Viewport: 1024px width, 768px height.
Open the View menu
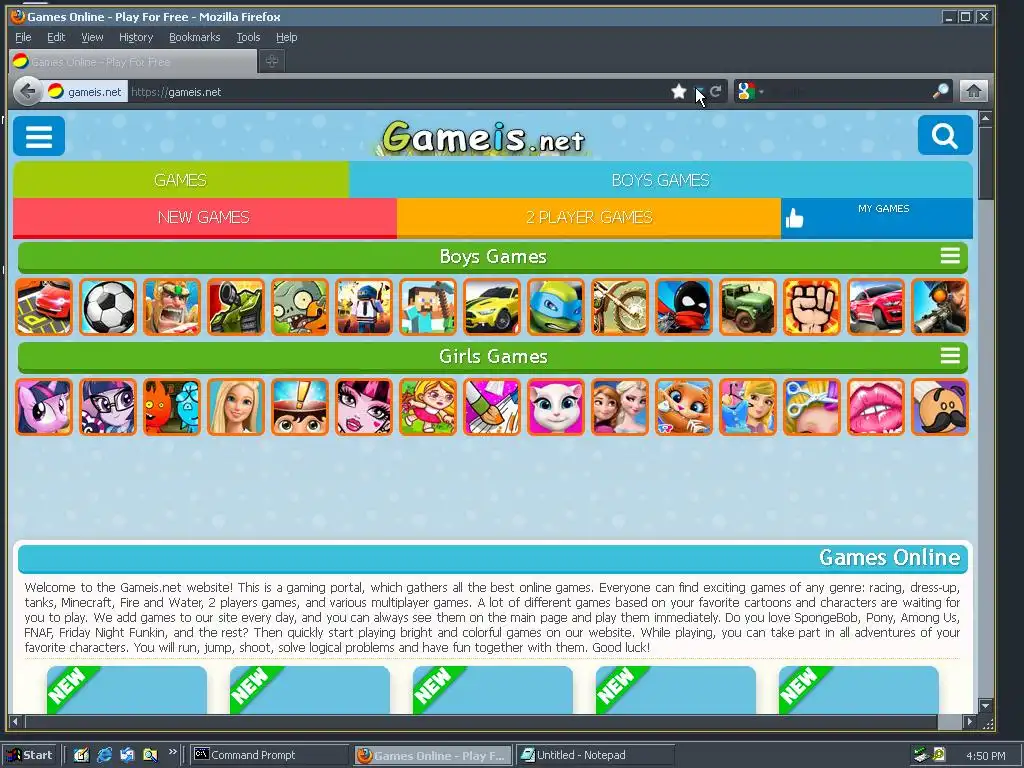point(92,37)
